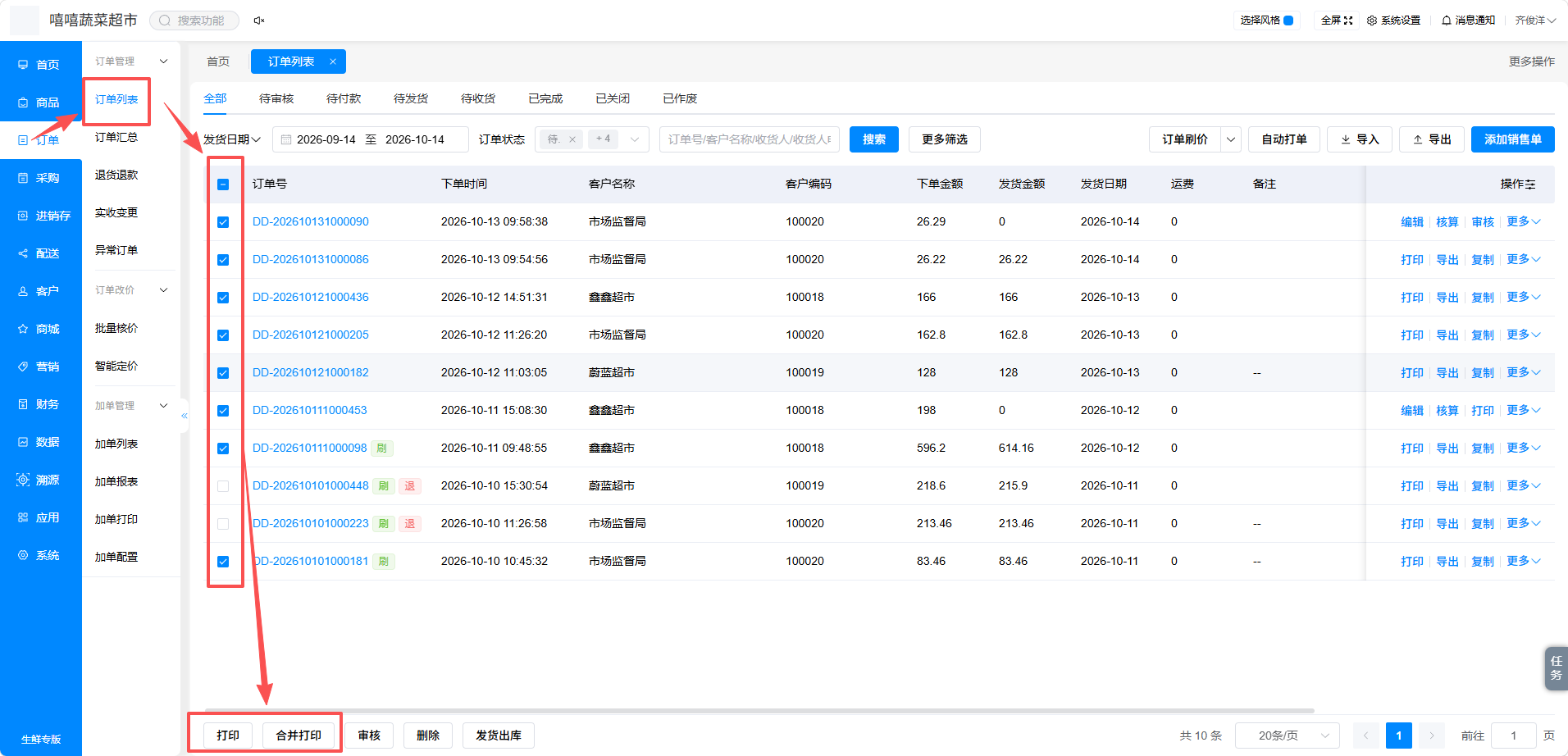Viewport: 1568px width, 756px height.
Task: Switch to the 待发货 tab
Action: (411, 98)
